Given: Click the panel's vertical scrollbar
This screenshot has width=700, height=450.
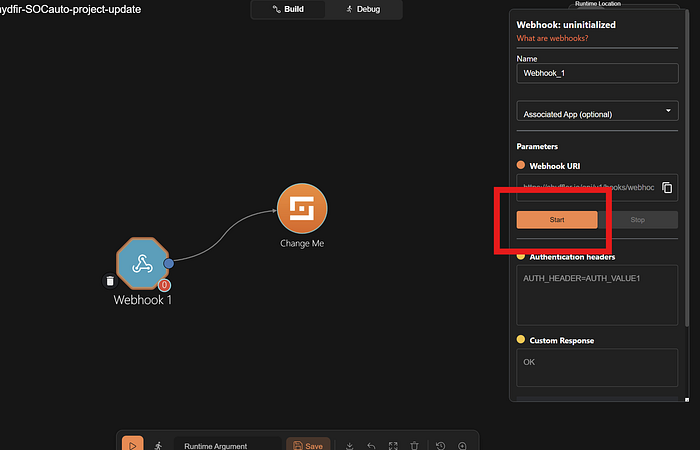Looking at the screenshot, I should tap(687, 167).
